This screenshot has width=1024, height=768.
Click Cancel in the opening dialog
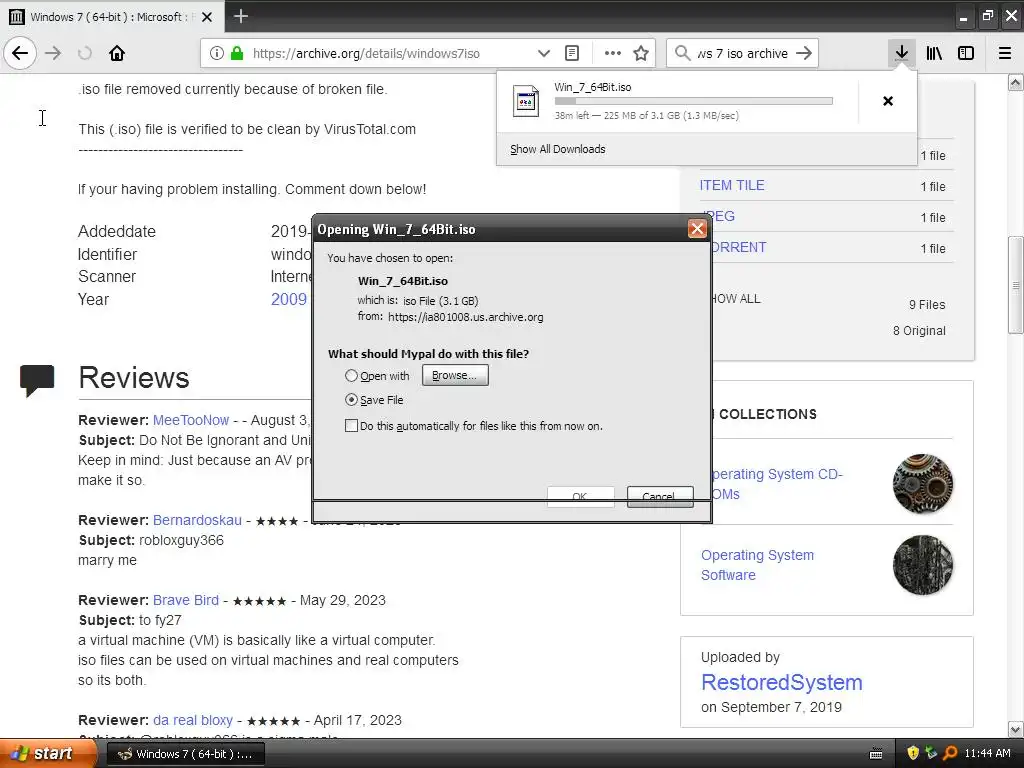(660, 496)
